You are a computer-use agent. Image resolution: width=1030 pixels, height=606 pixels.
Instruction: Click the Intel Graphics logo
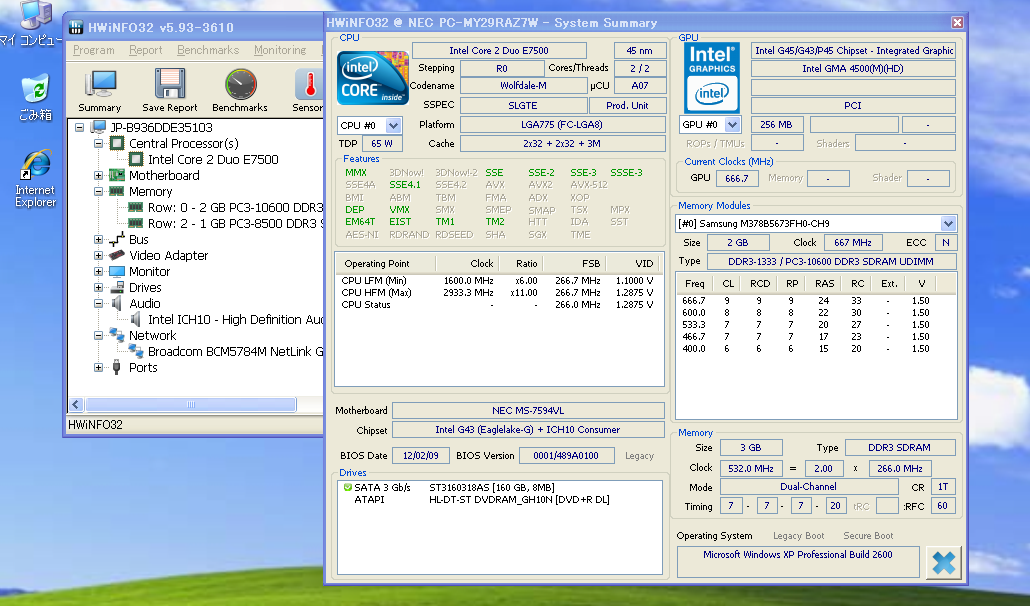click(x=712, y=78)
